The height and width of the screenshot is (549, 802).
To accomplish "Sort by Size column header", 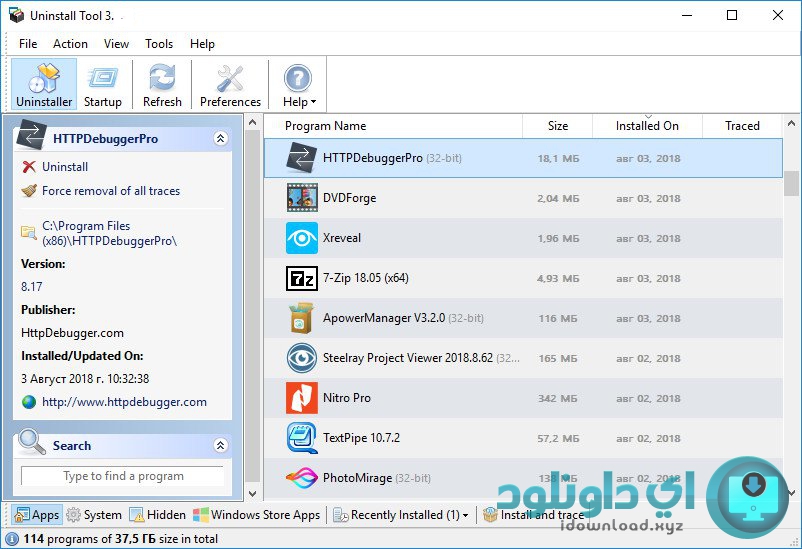I will (x=558, y=126).
